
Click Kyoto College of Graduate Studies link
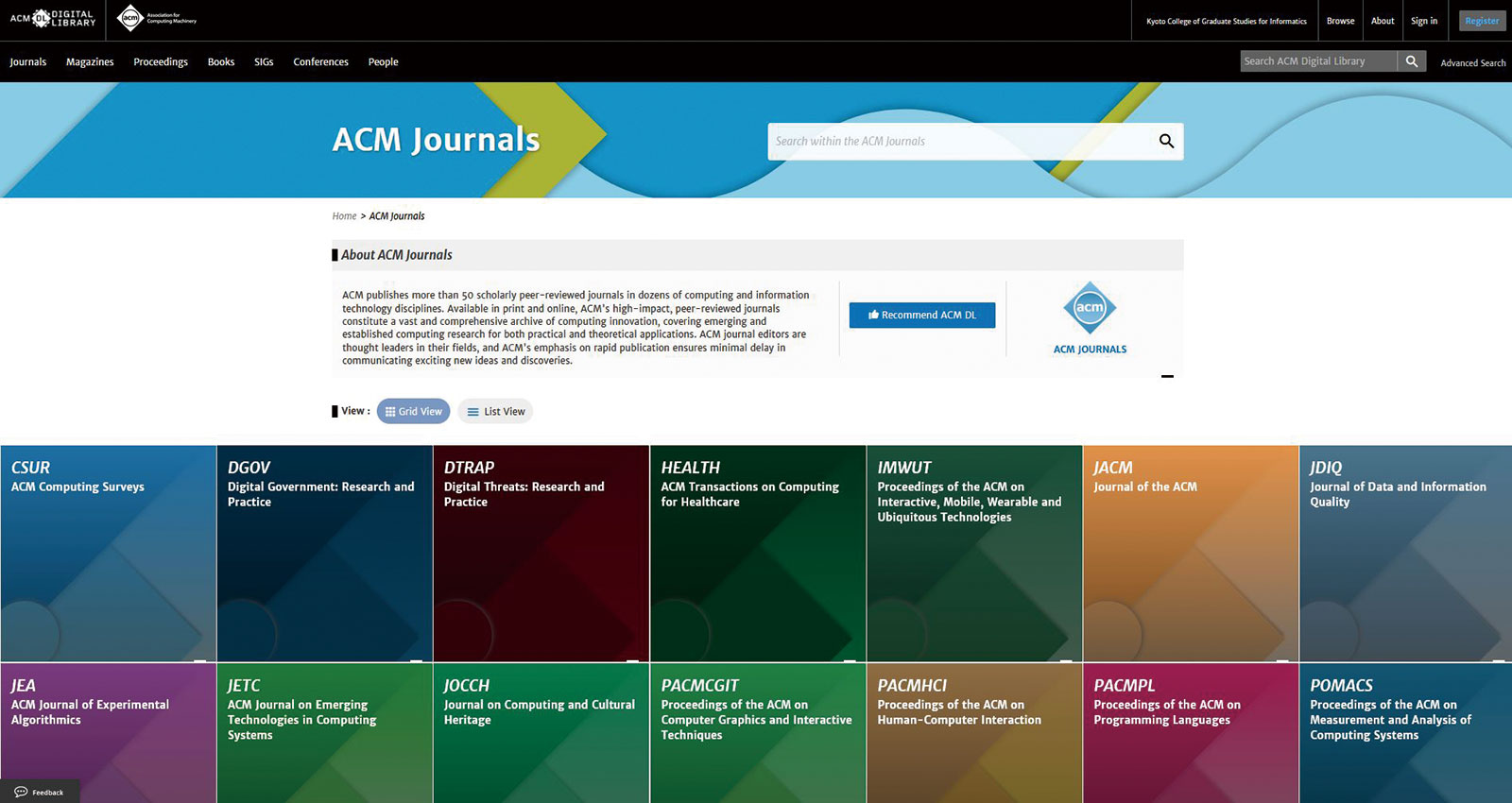[1227, 21]
